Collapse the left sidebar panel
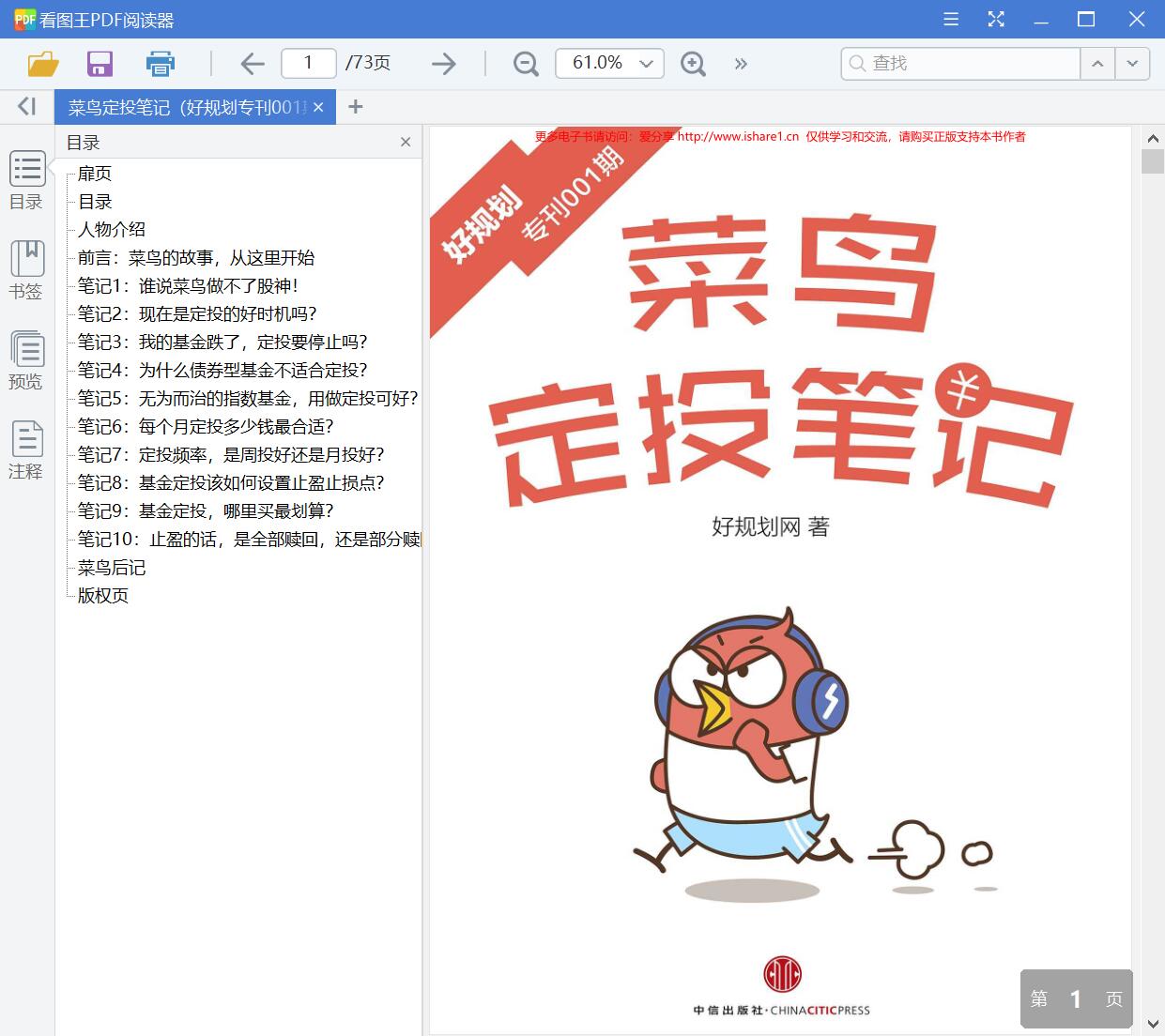Viewport: 1165px width, 1036px height. 27,106
